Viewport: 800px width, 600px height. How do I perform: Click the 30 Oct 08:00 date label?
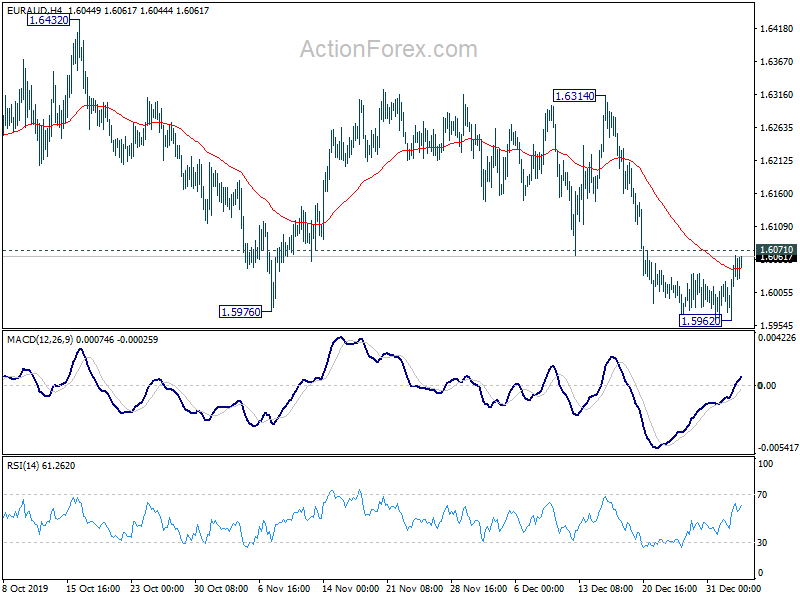coord(221,588)
